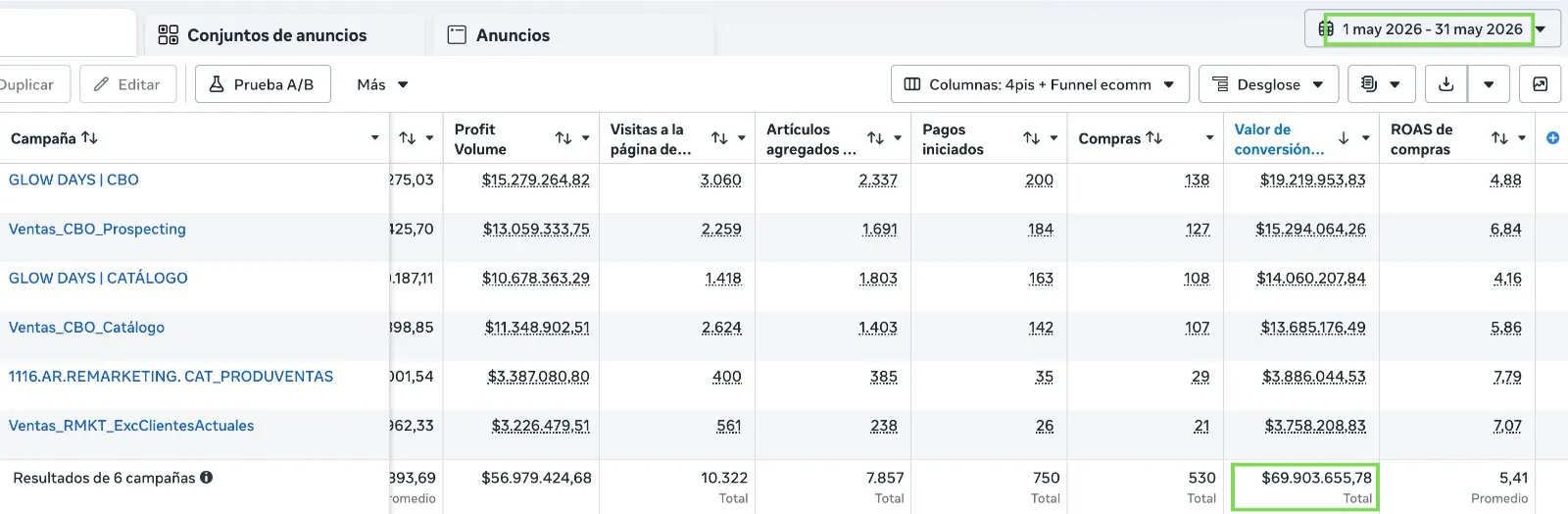Screen dimensions: 1568x514
Task: Expand the date range dropdown arrow
Action: [1541, 29]
